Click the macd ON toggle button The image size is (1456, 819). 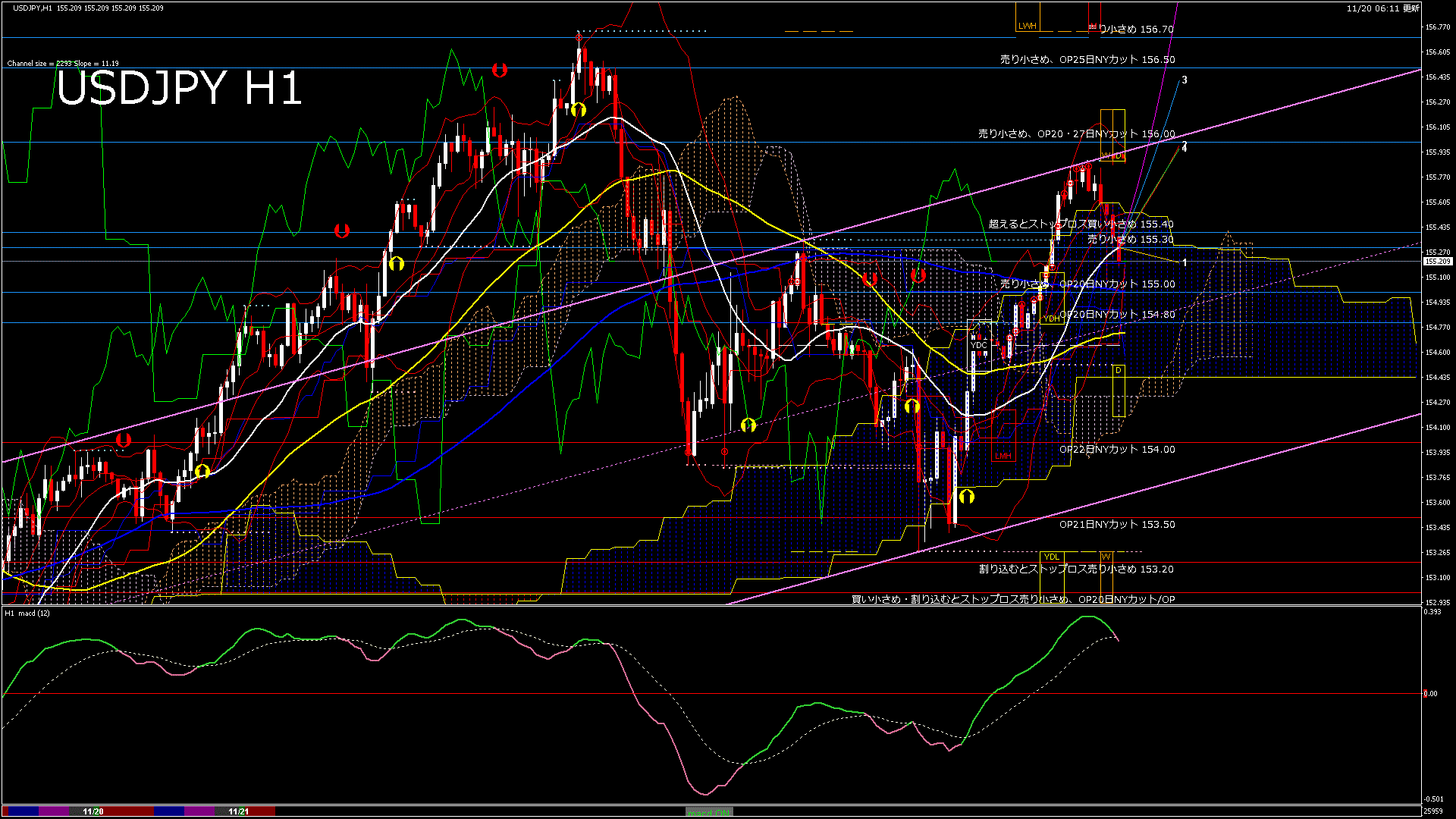[x=709, y=812]
